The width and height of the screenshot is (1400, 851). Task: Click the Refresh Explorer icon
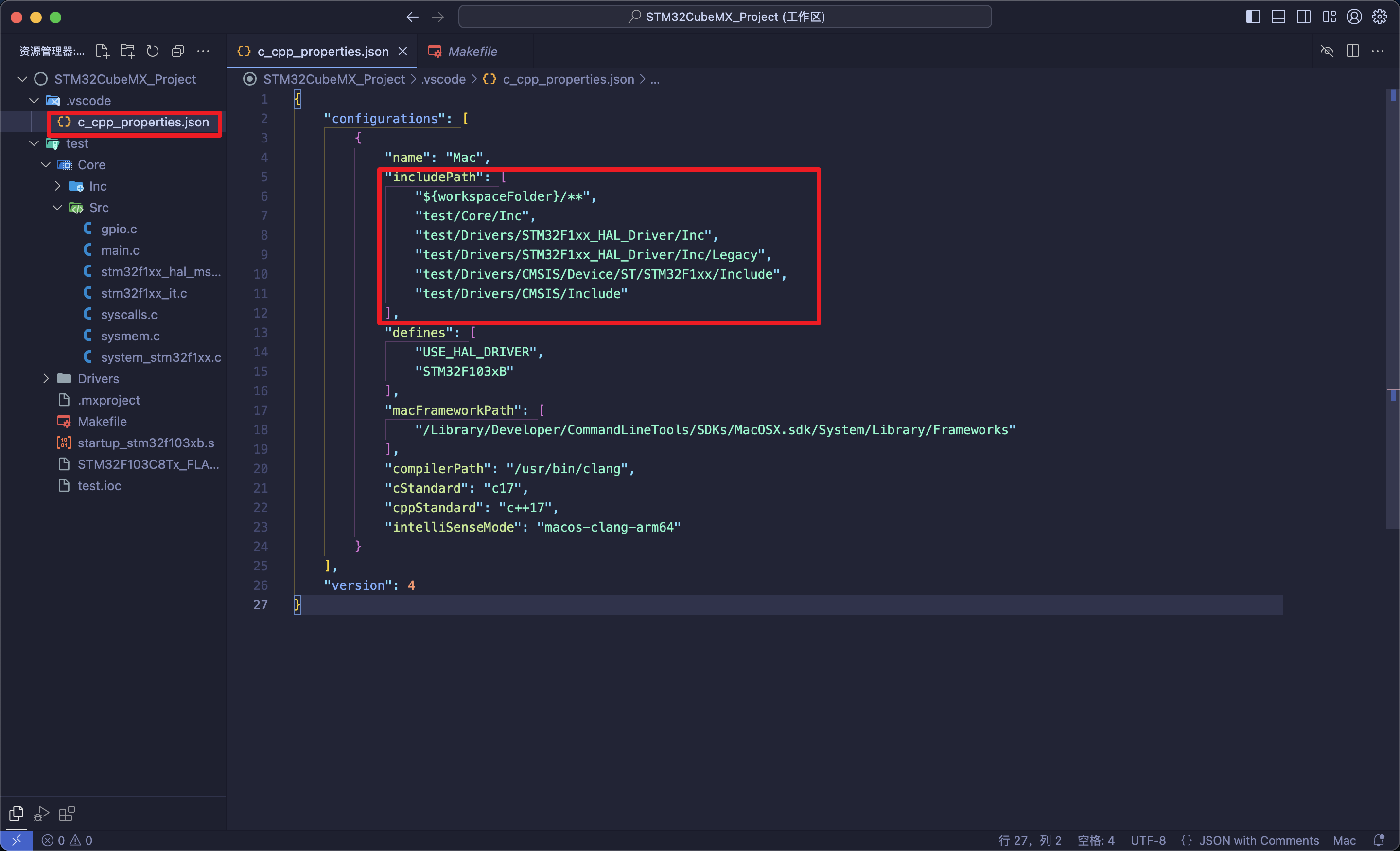(x=152, y=51)
